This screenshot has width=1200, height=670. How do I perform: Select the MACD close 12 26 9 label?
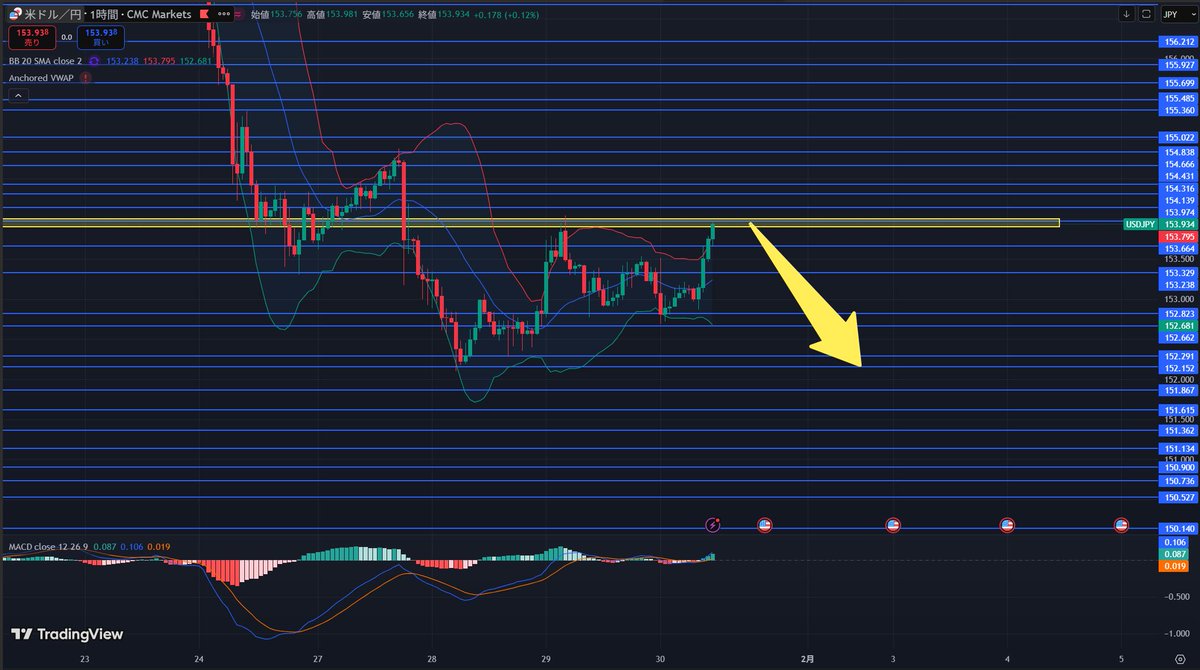point(48,547)
